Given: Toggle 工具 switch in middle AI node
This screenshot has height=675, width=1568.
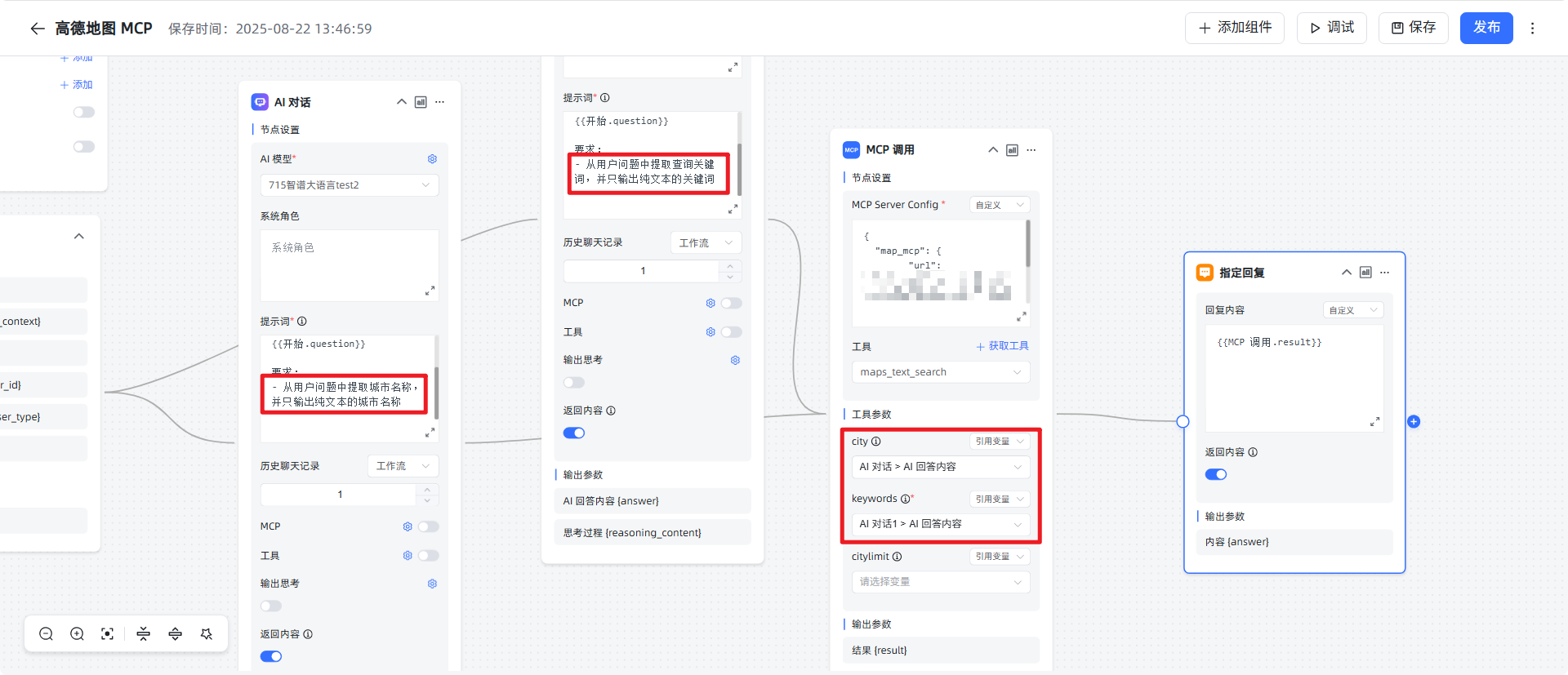Looking at the screenshot, I should 732,332.
